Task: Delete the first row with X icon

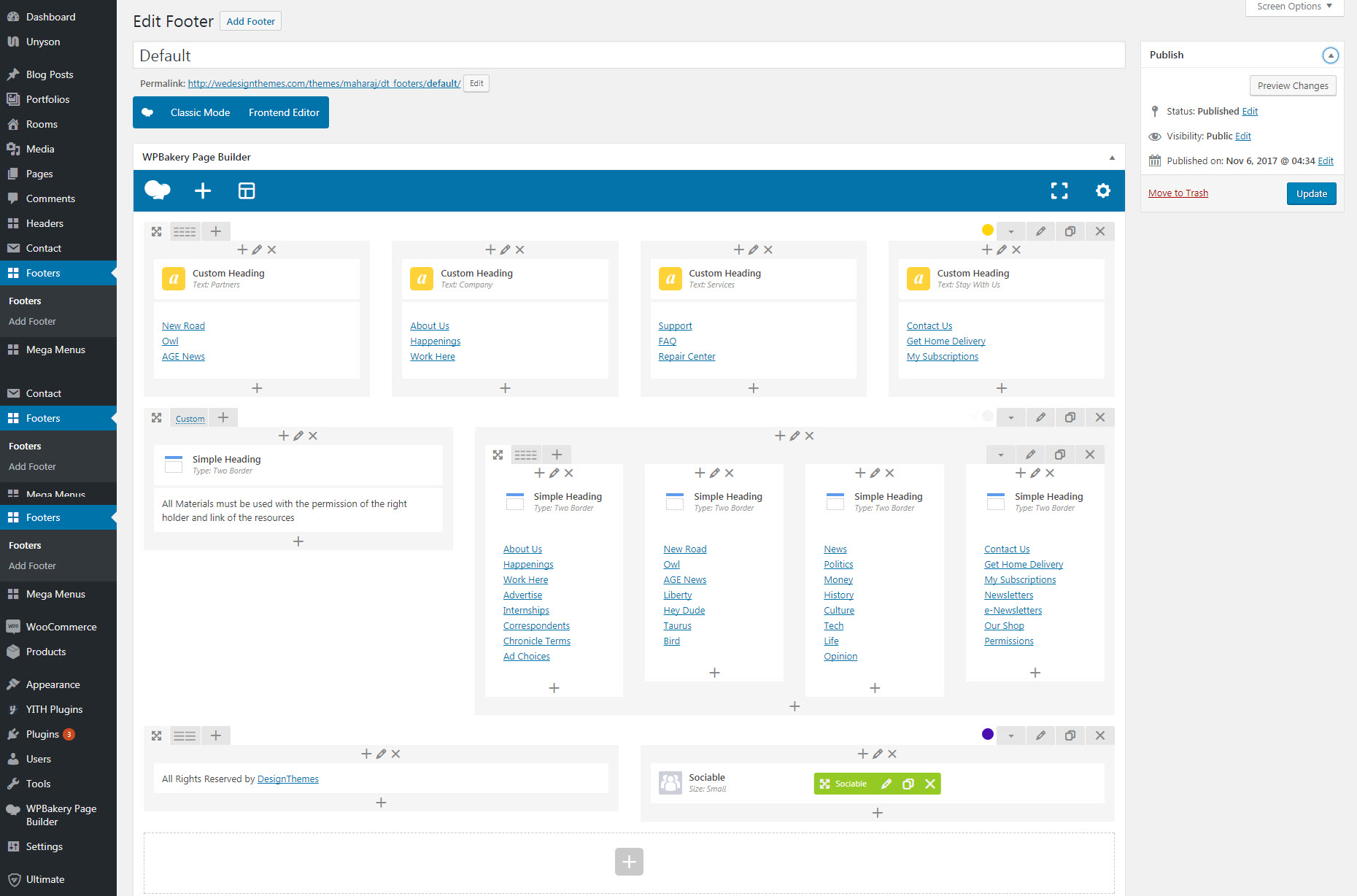Action: coord(1100,231)
